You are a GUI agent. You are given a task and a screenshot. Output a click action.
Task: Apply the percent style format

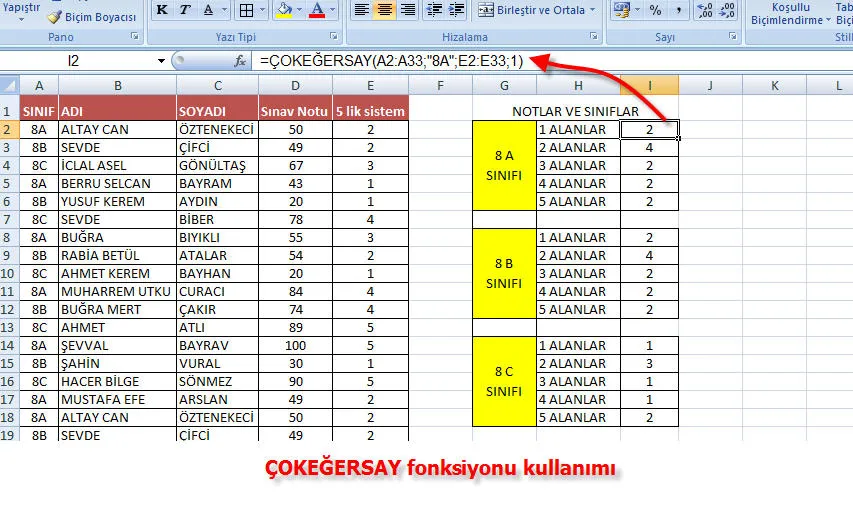pyautogui.click(x=655, y=11)
